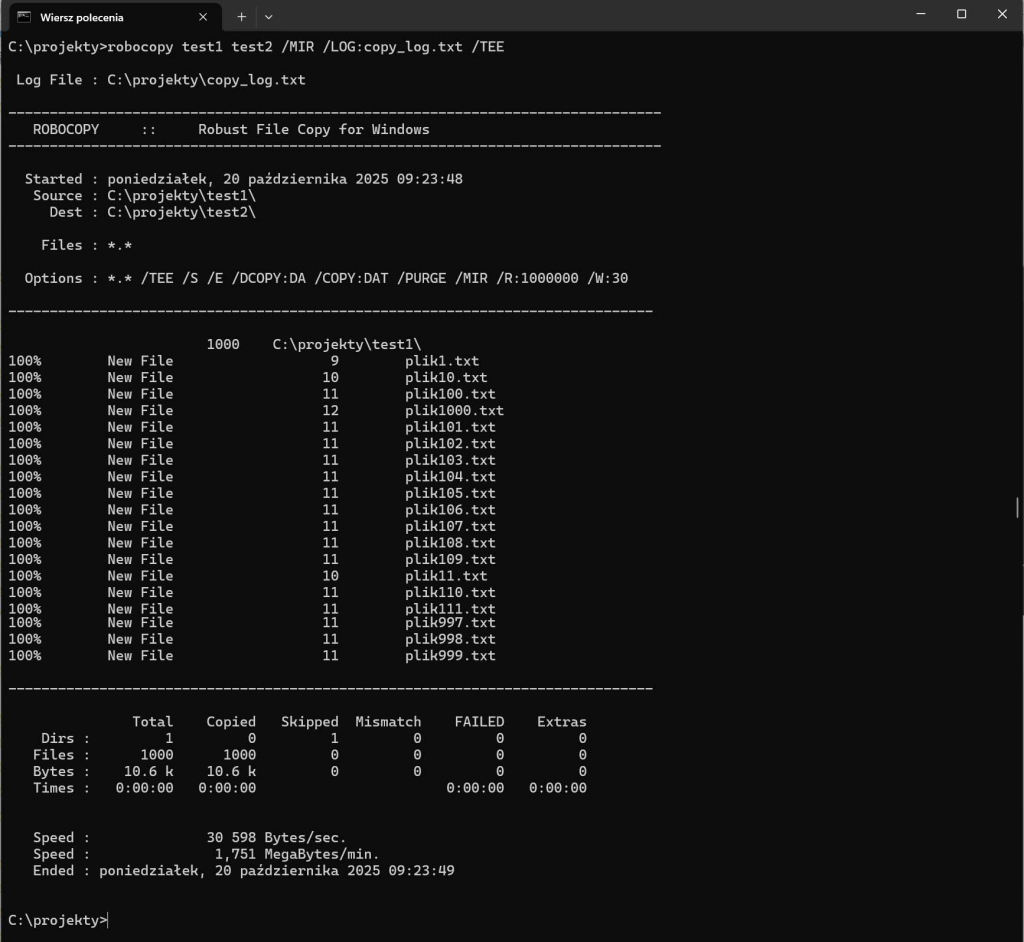The height and width of the screenshot is (942, 1024).
Task: Select the Wiersz polecenia tab
Action: (110, 16)
